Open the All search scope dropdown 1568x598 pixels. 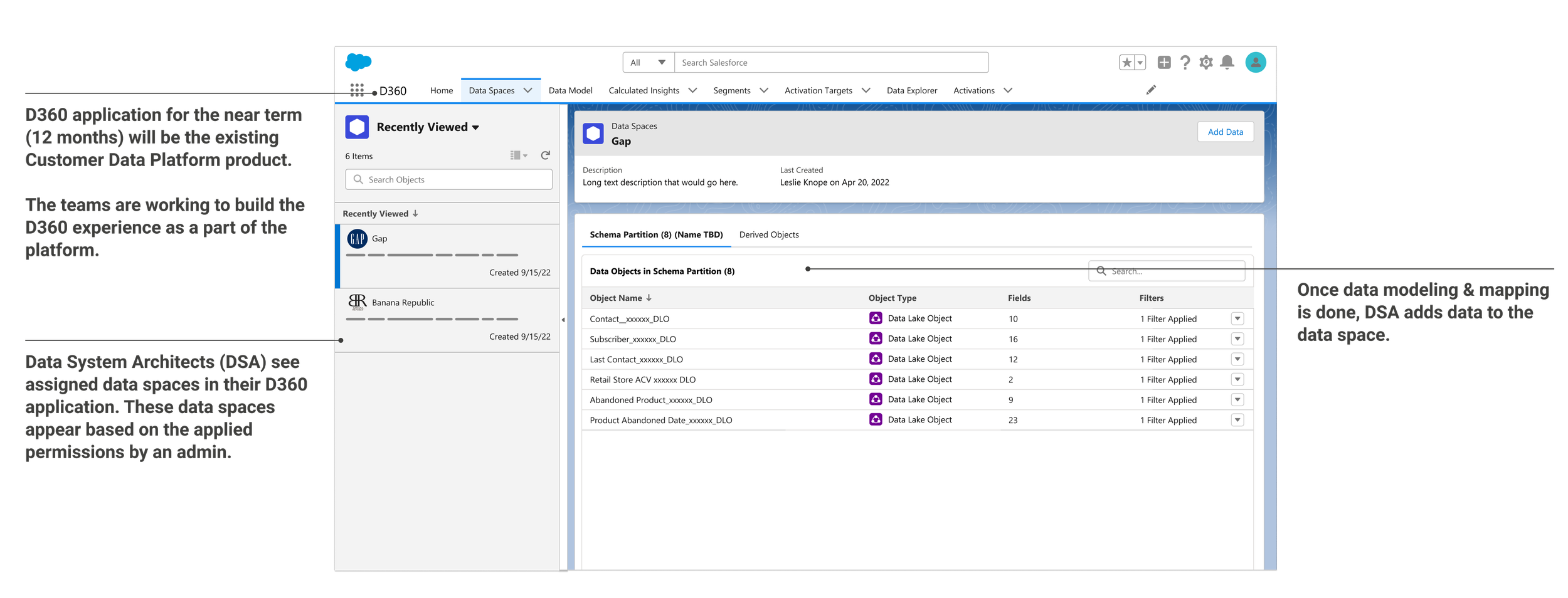649,63
